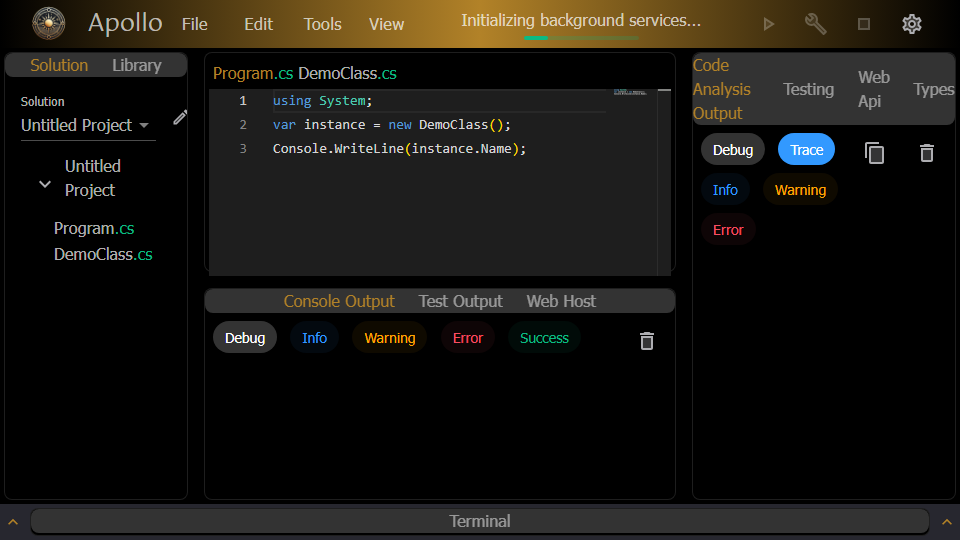Image resolution: width=960 pixels, height=540 pixels.
Task: Click the Build wrench icon
Action: [816, 24]
